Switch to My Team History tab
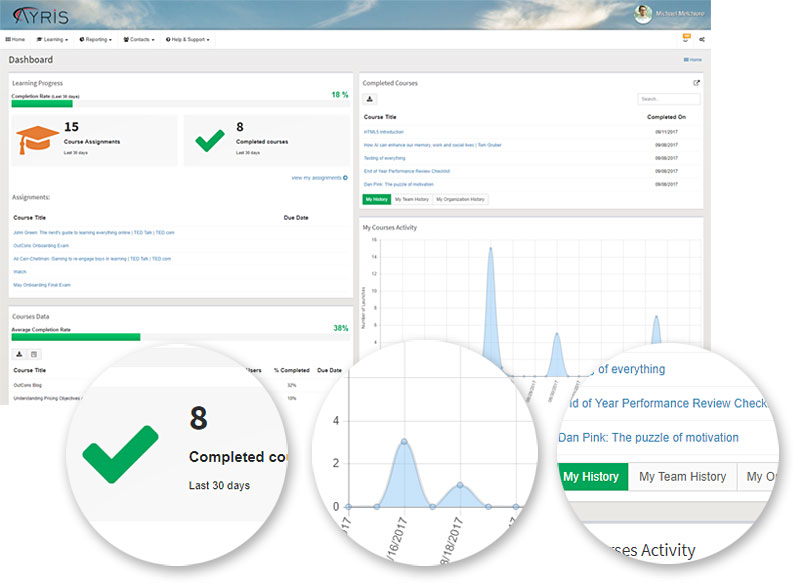The image size is (800, 583). (412, 199)
